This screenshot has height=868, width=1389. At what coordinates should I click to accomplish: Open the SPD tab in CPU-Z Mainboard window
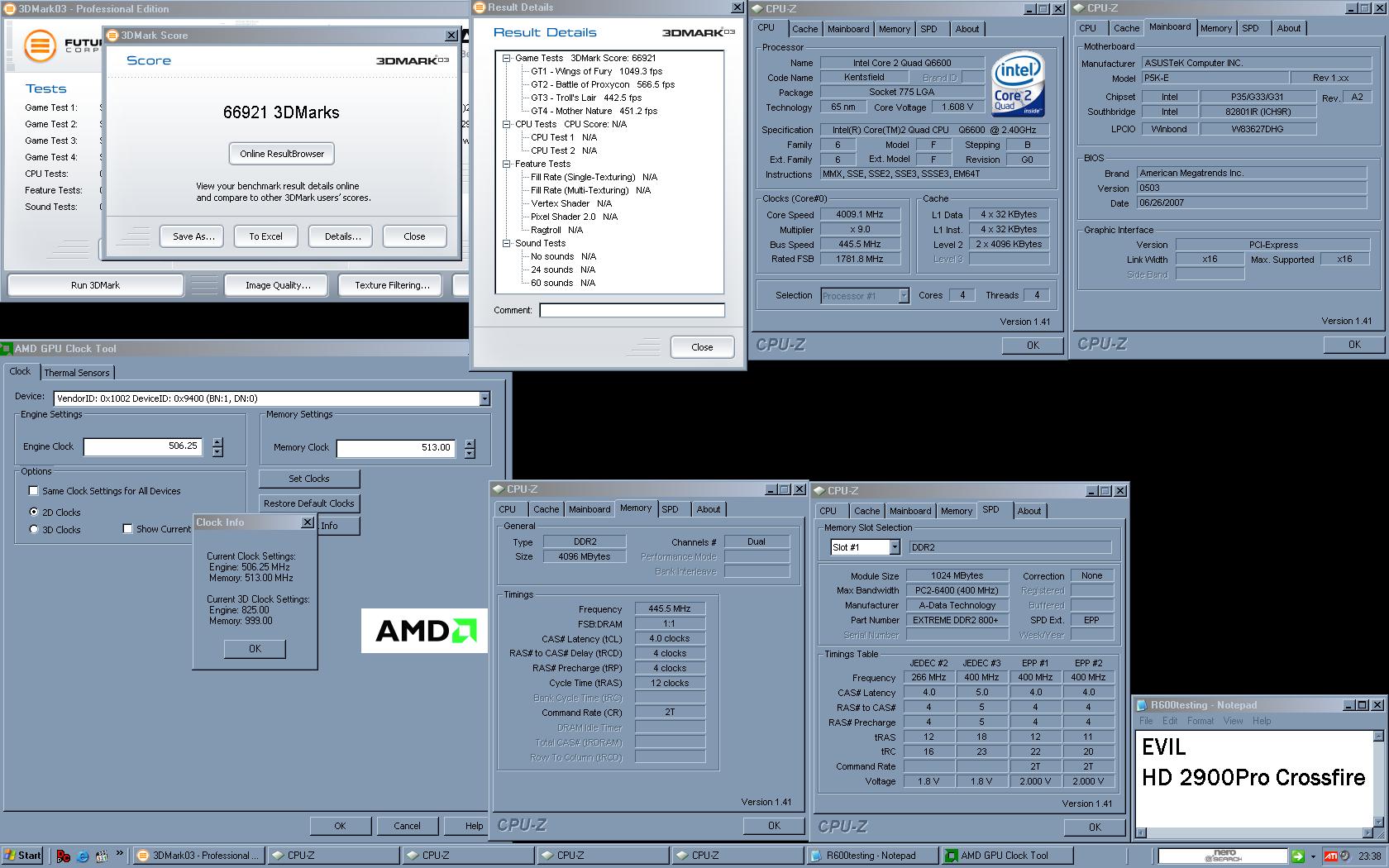[x=1250, y=28]
